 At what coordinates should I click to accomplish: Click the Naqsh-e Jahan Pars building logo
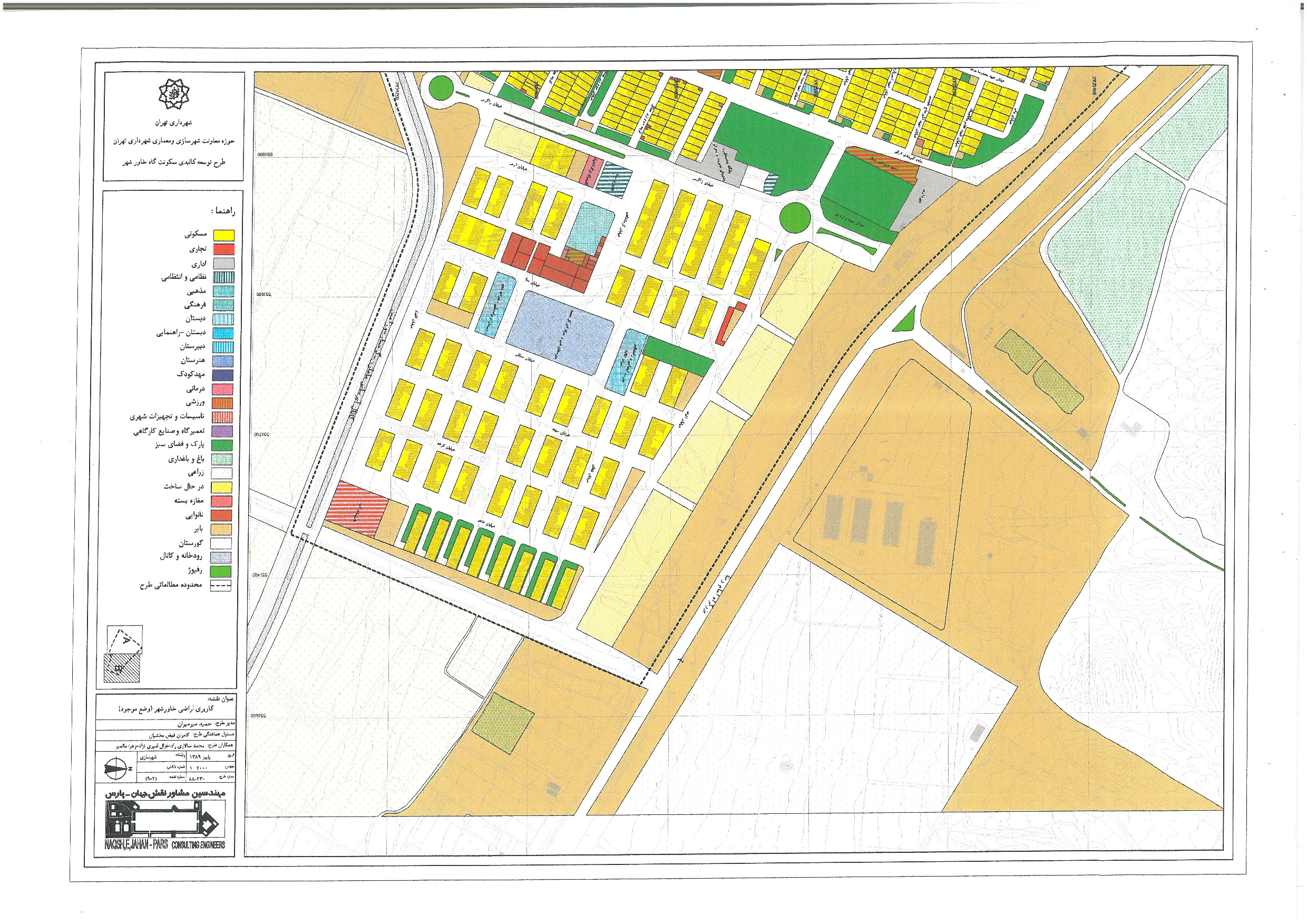(x=165, y=820)
